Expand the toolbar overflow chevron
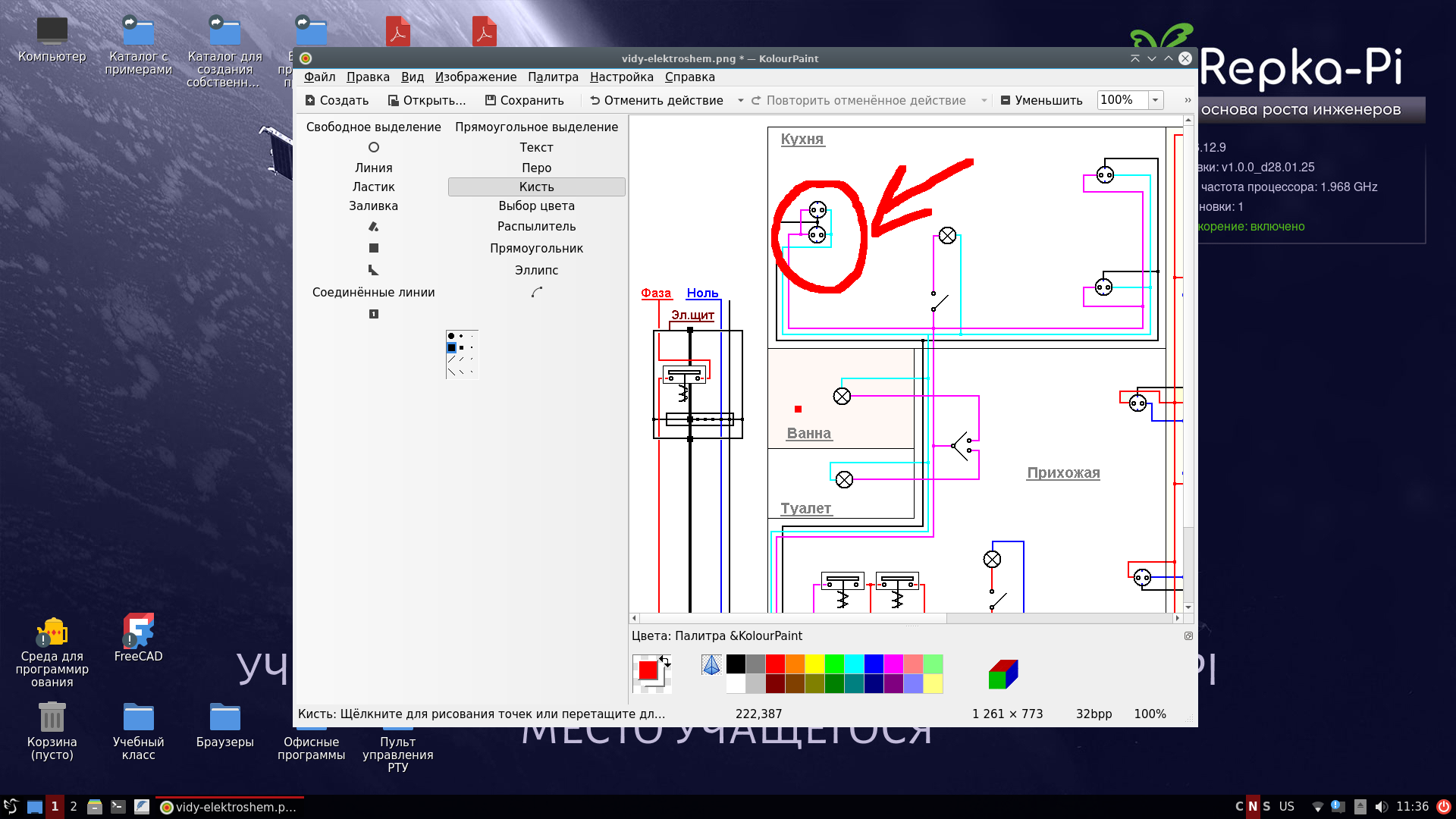Image resolution: width=1456 pixels, height=819 pixels. pos(1188,100)
